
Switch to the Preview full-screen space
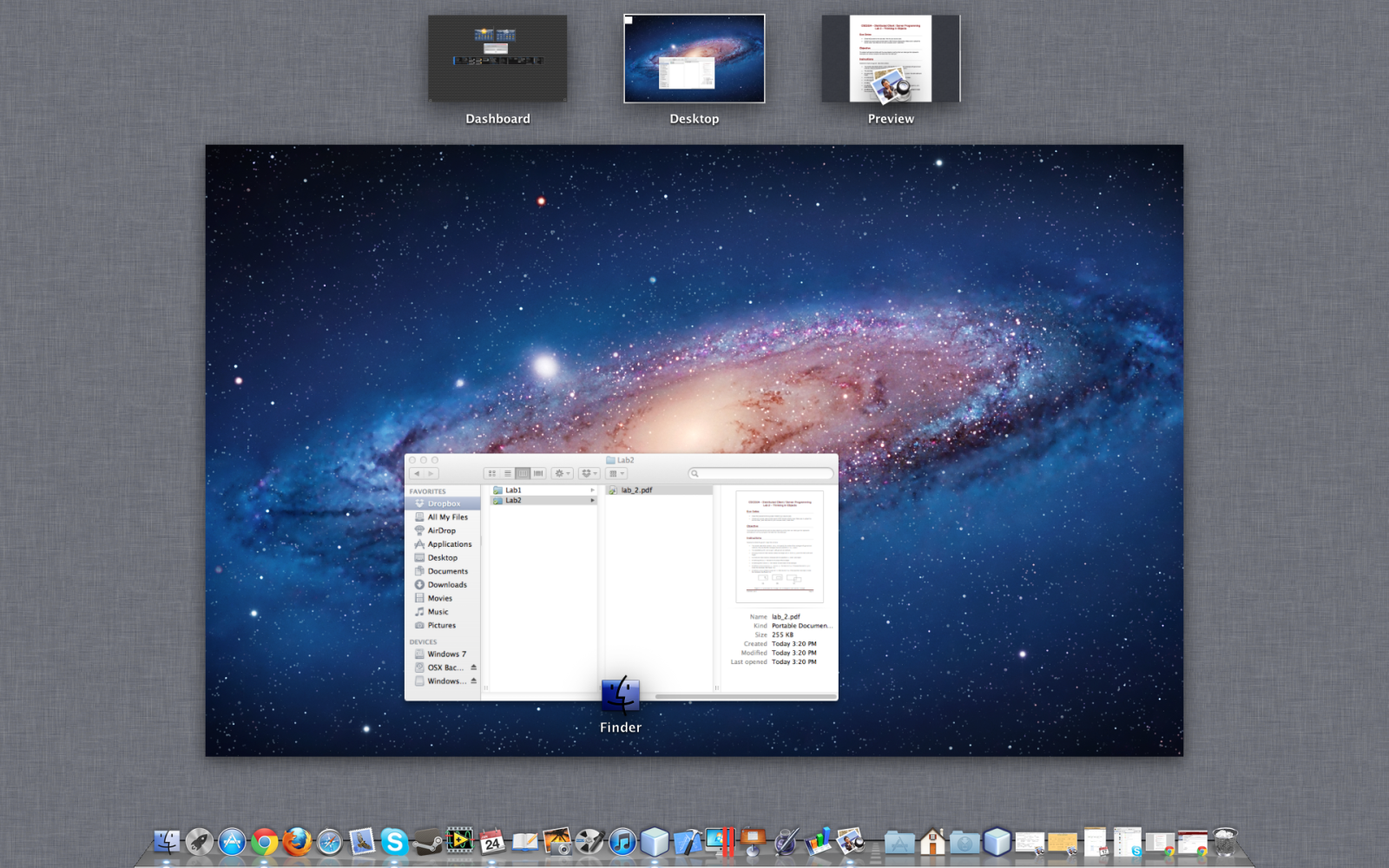click(891, 58)
